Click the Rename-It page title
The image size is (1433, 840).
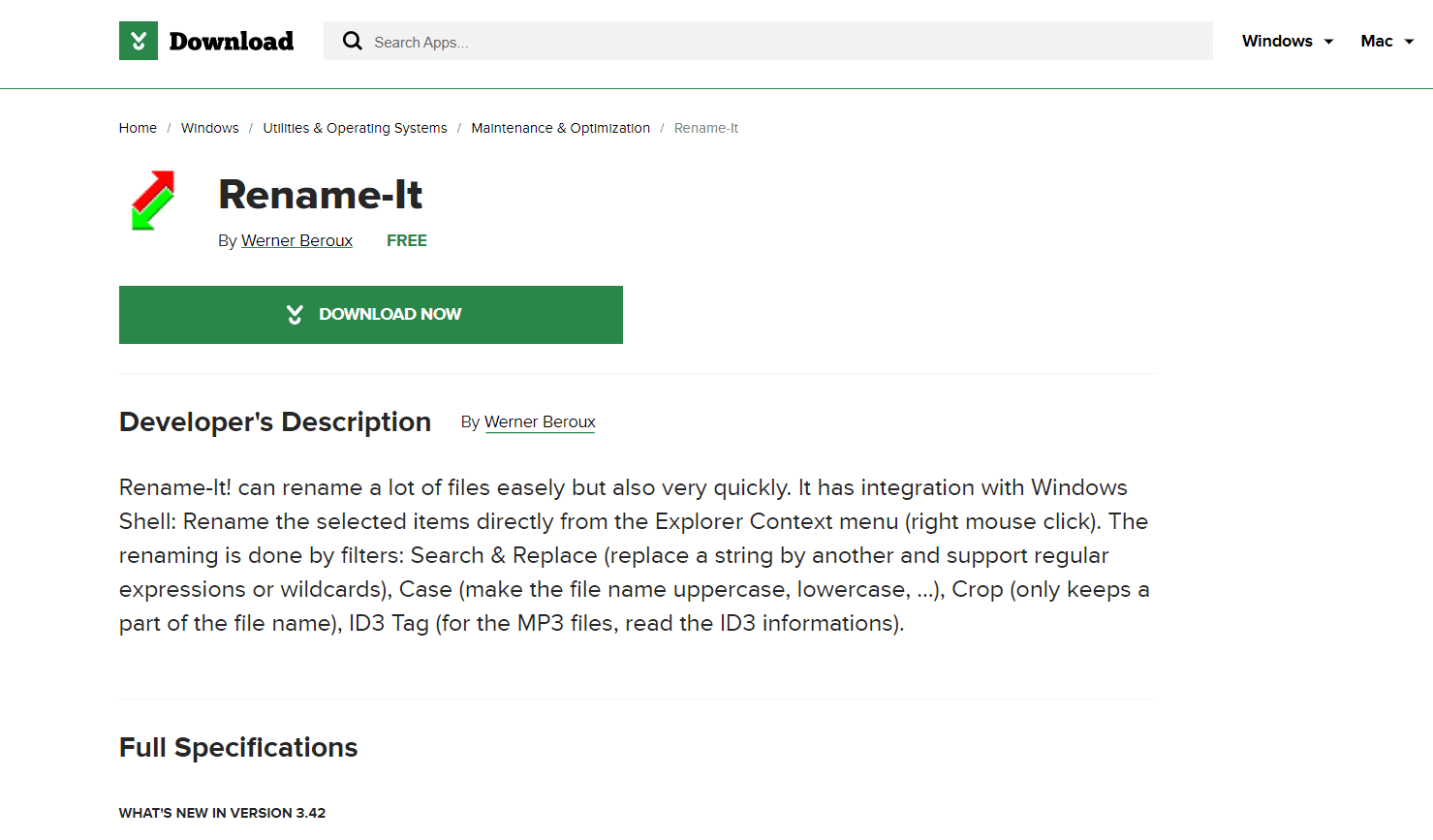(x=321, y=195)
